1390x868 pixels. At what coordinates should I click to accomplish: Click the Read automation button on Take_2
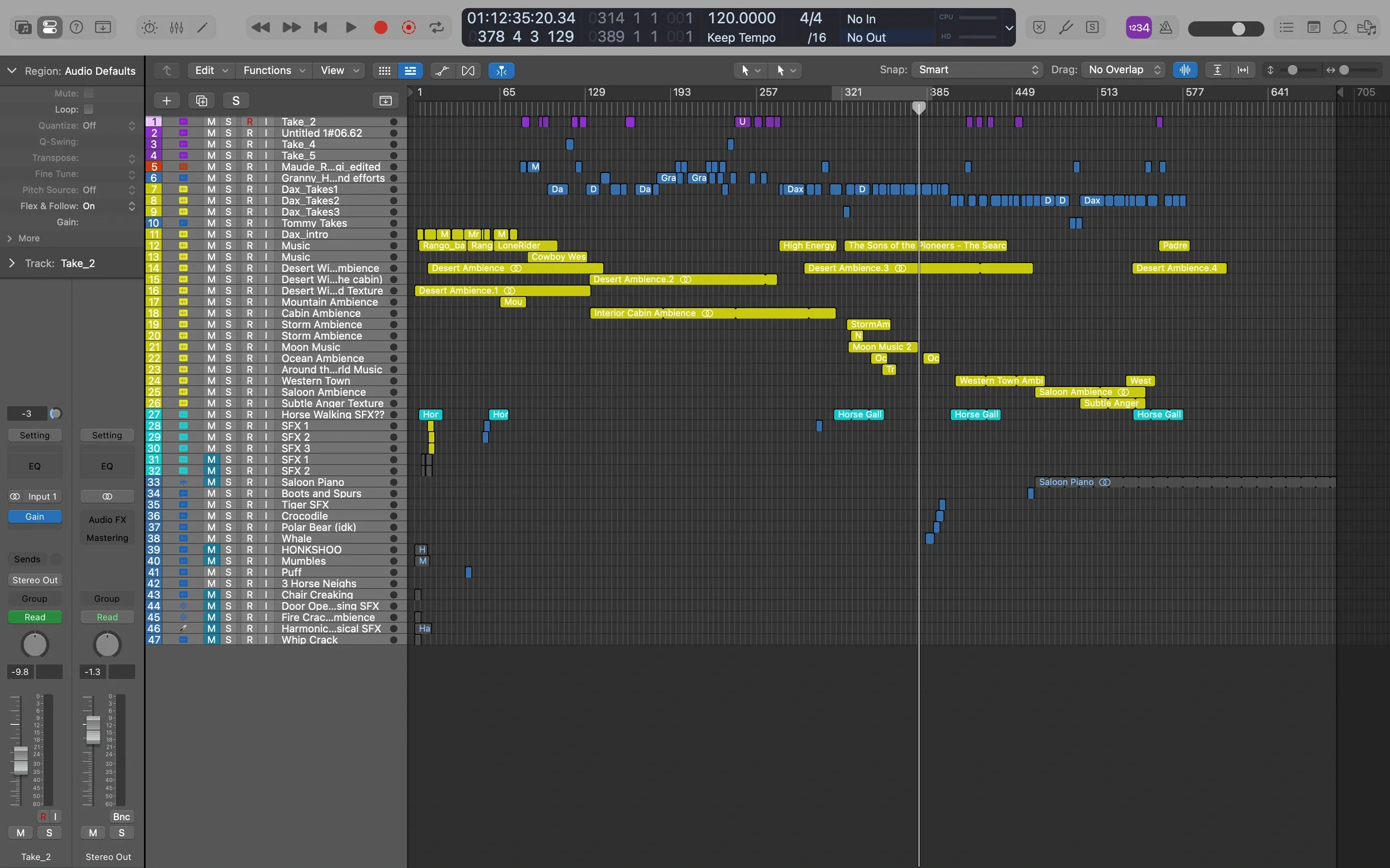tap(34, 617)
